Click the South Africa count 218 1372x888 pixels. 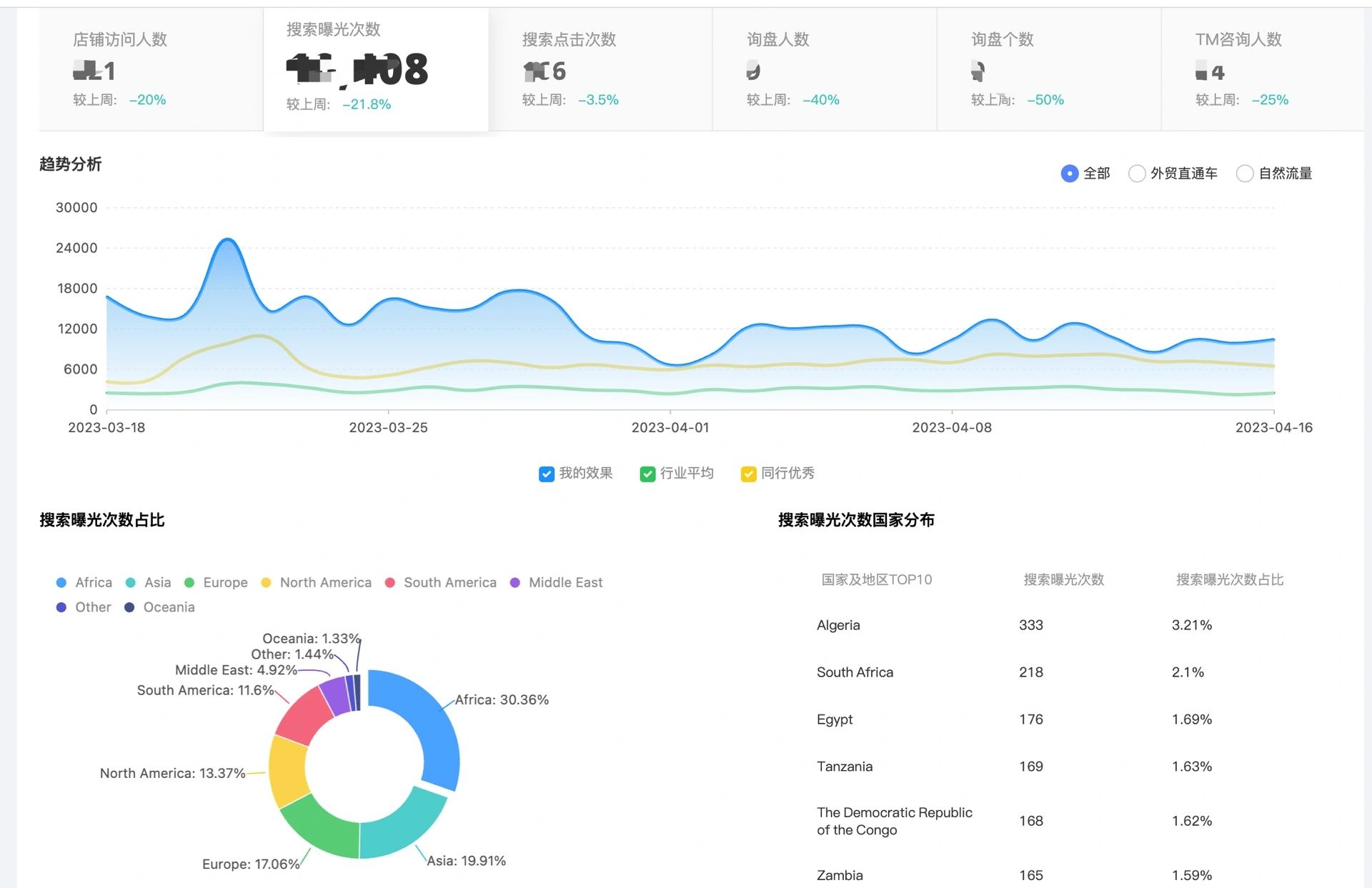(1031, 672)
